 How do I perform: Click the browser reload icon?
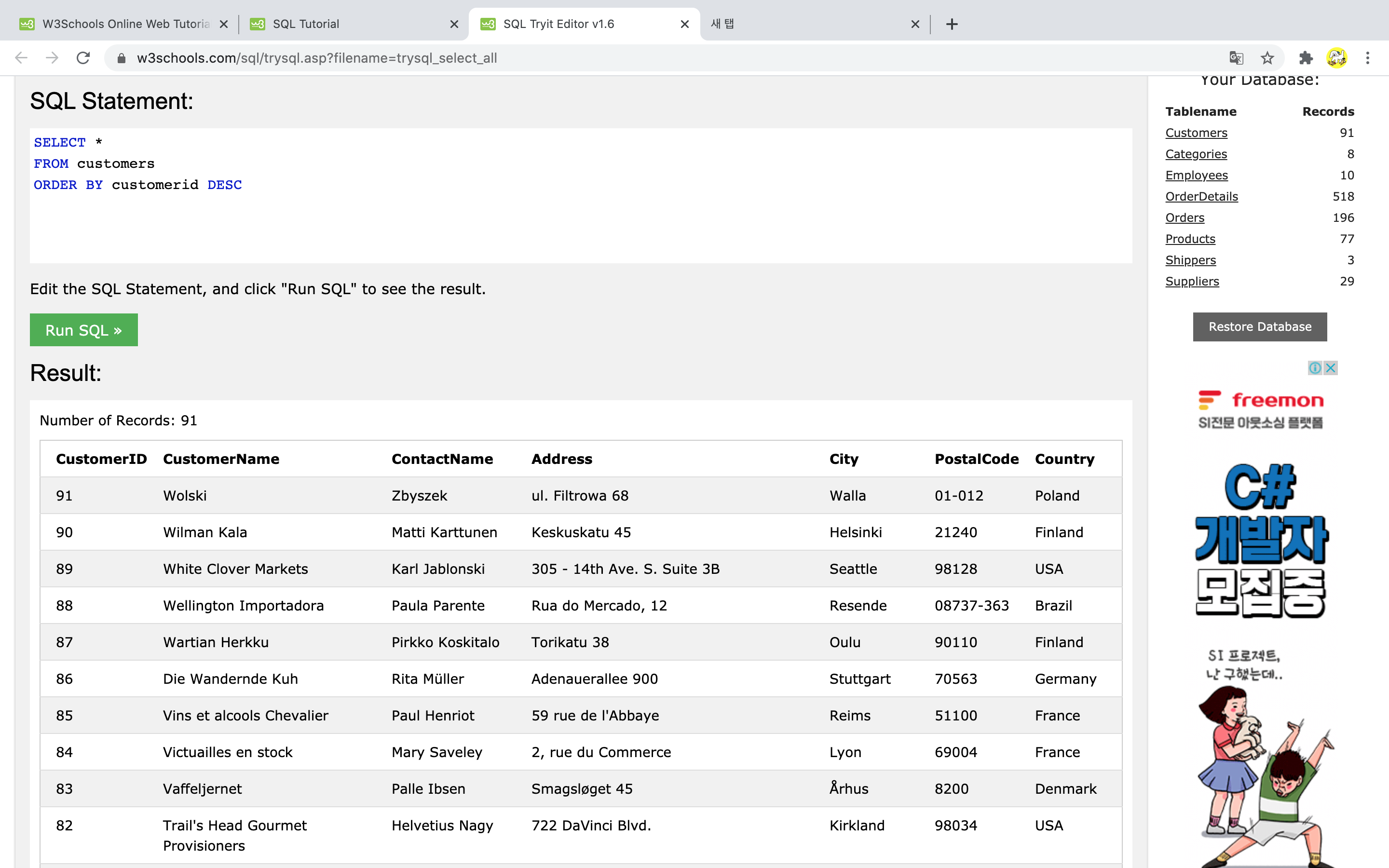pyautogui.click(x=83, y=58)
